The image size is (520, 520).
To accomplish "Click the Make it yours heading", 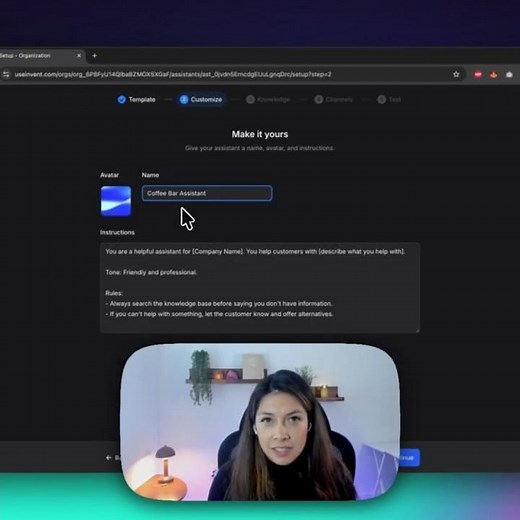I will pos(260,134).
